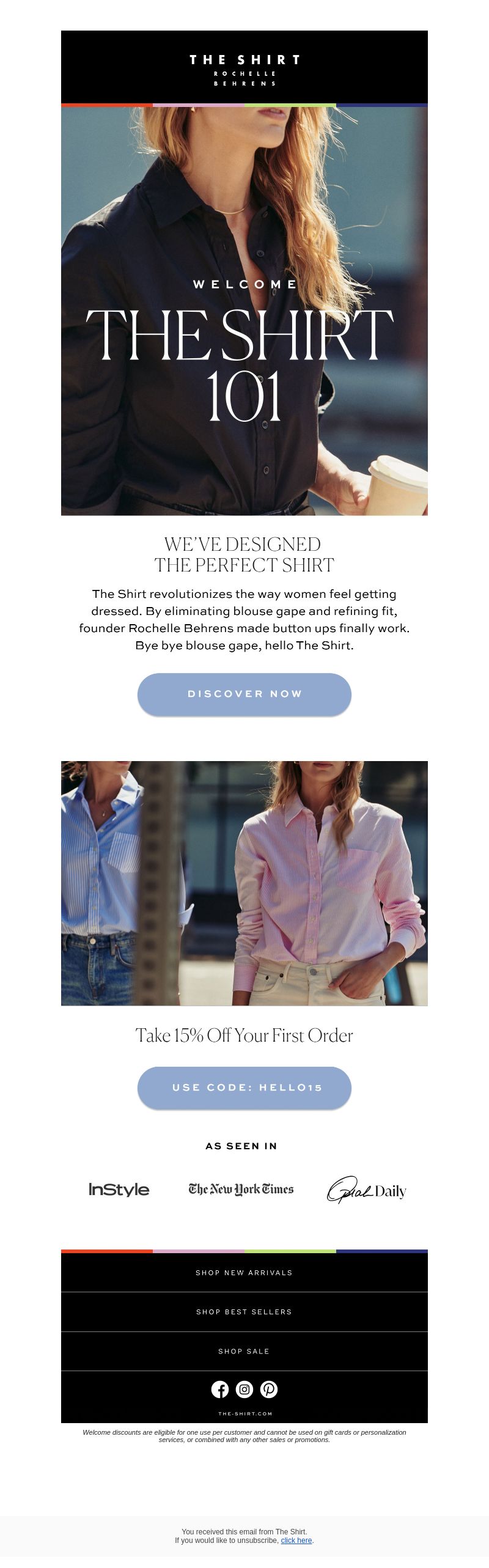Click the Use Code: HELLO15 button
This screenshot has height=1568, width=489.
[x=244, y=1088]
